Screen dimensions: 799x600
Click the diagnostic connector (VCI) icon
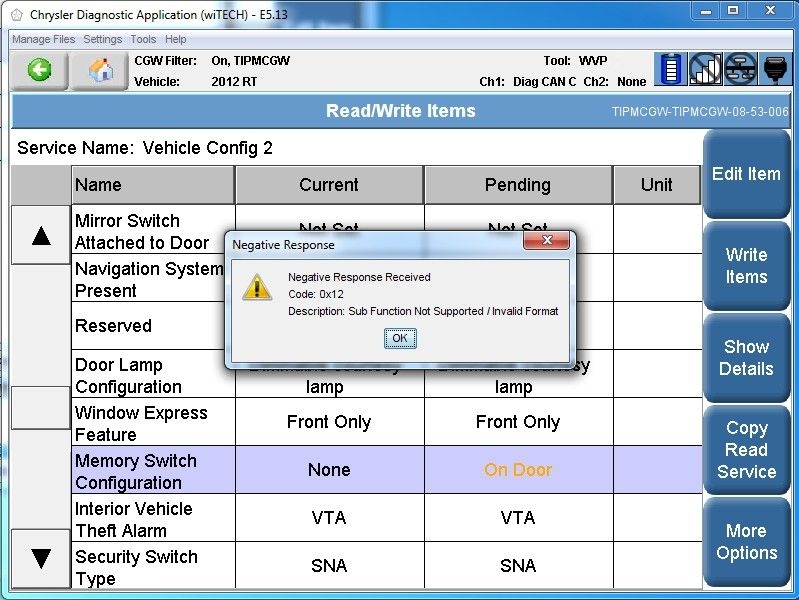(x=775, y=68)
